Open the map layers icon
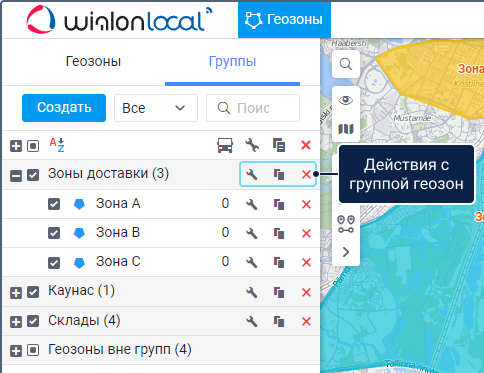The height and width of the screenshot is (373, 484). pyautogui.click(x=346, y=129)
